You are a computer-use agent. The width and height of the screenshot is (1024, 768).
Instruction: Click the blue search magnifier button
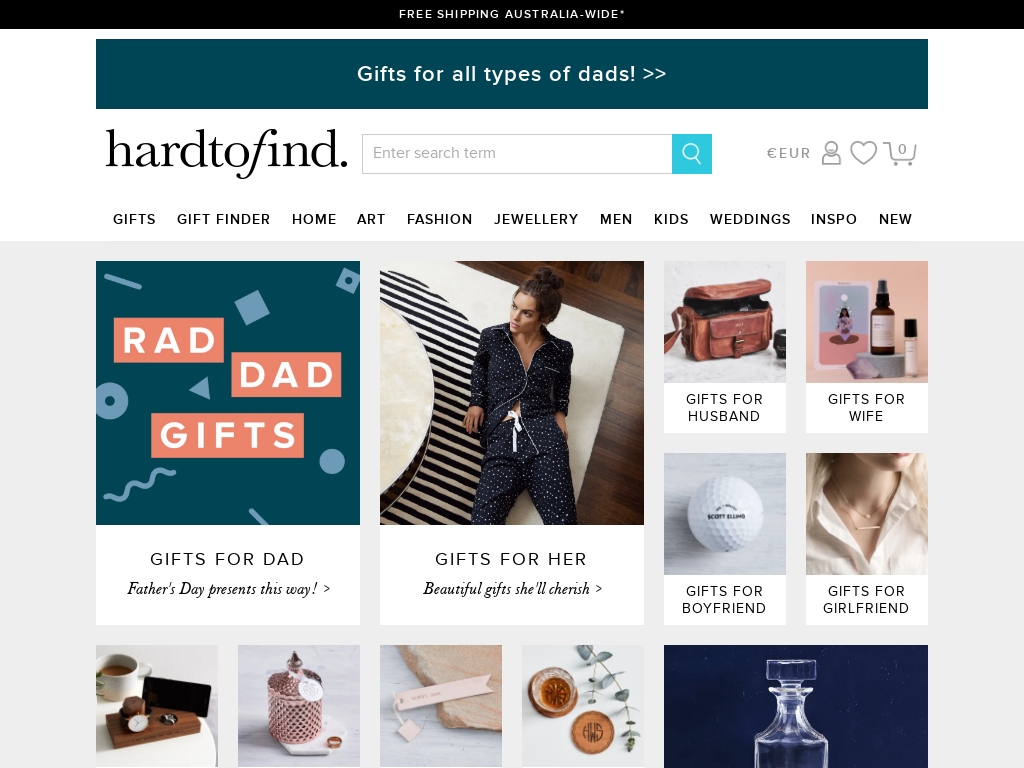tap(692, 154)
